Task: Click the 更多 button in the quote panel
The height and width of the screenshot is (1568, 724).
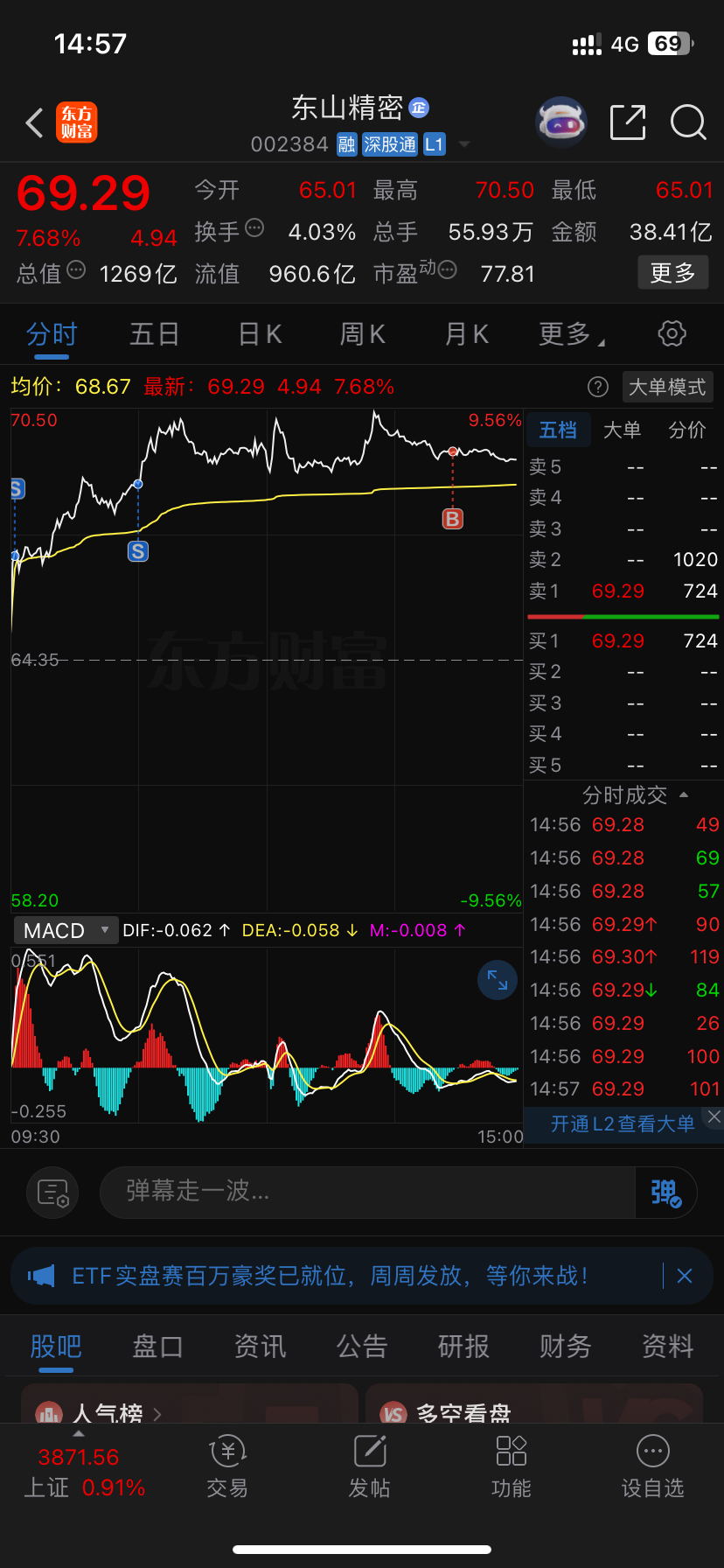Action: [672, 273]
